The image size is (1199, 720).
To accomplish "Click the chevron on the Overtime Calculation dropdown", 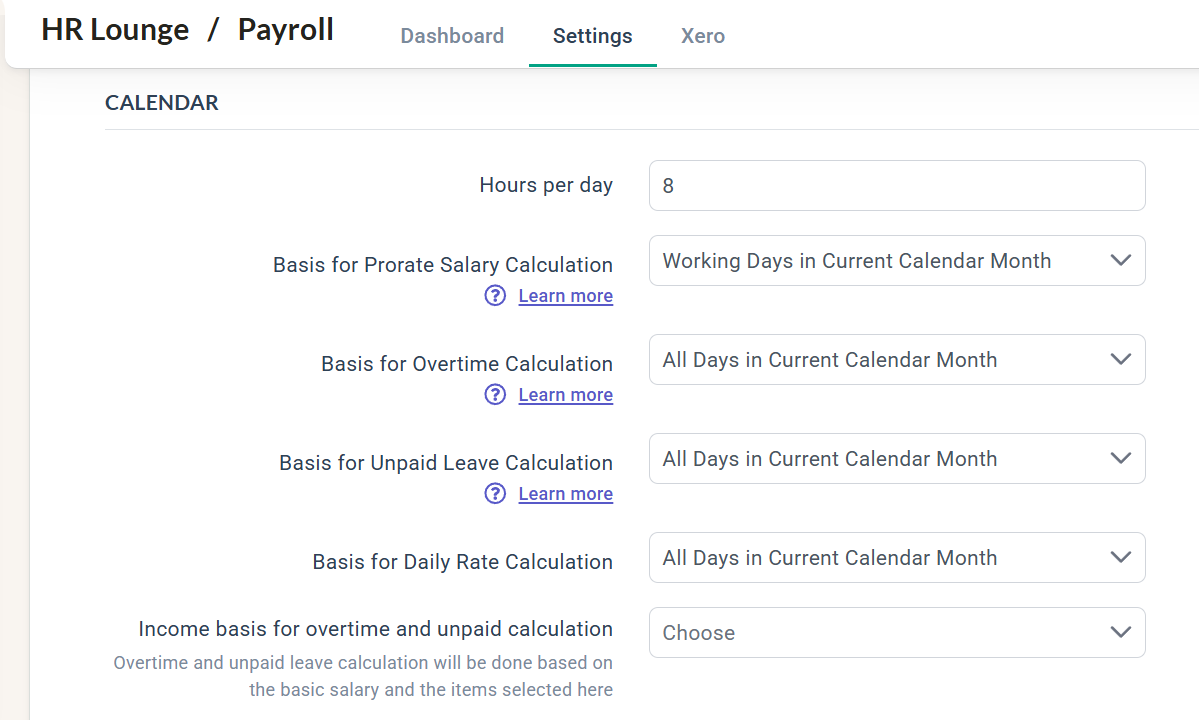I will 1120,359.
